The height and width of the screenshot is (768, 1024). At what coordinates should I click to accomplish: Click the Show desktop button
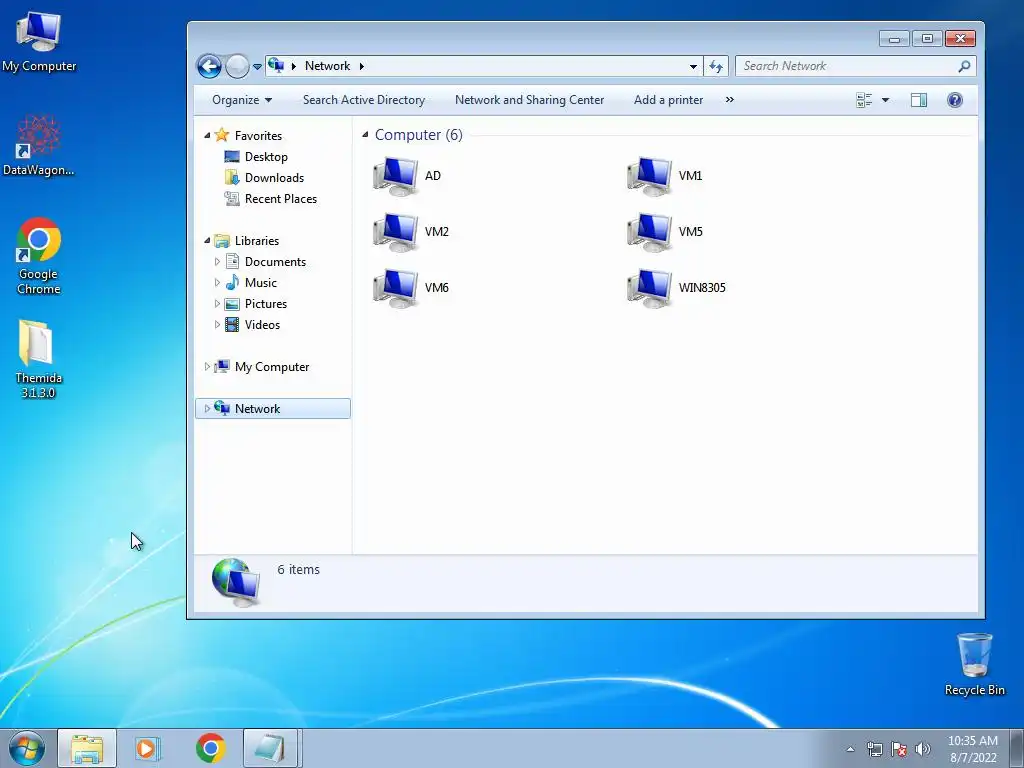(1016, 748)
